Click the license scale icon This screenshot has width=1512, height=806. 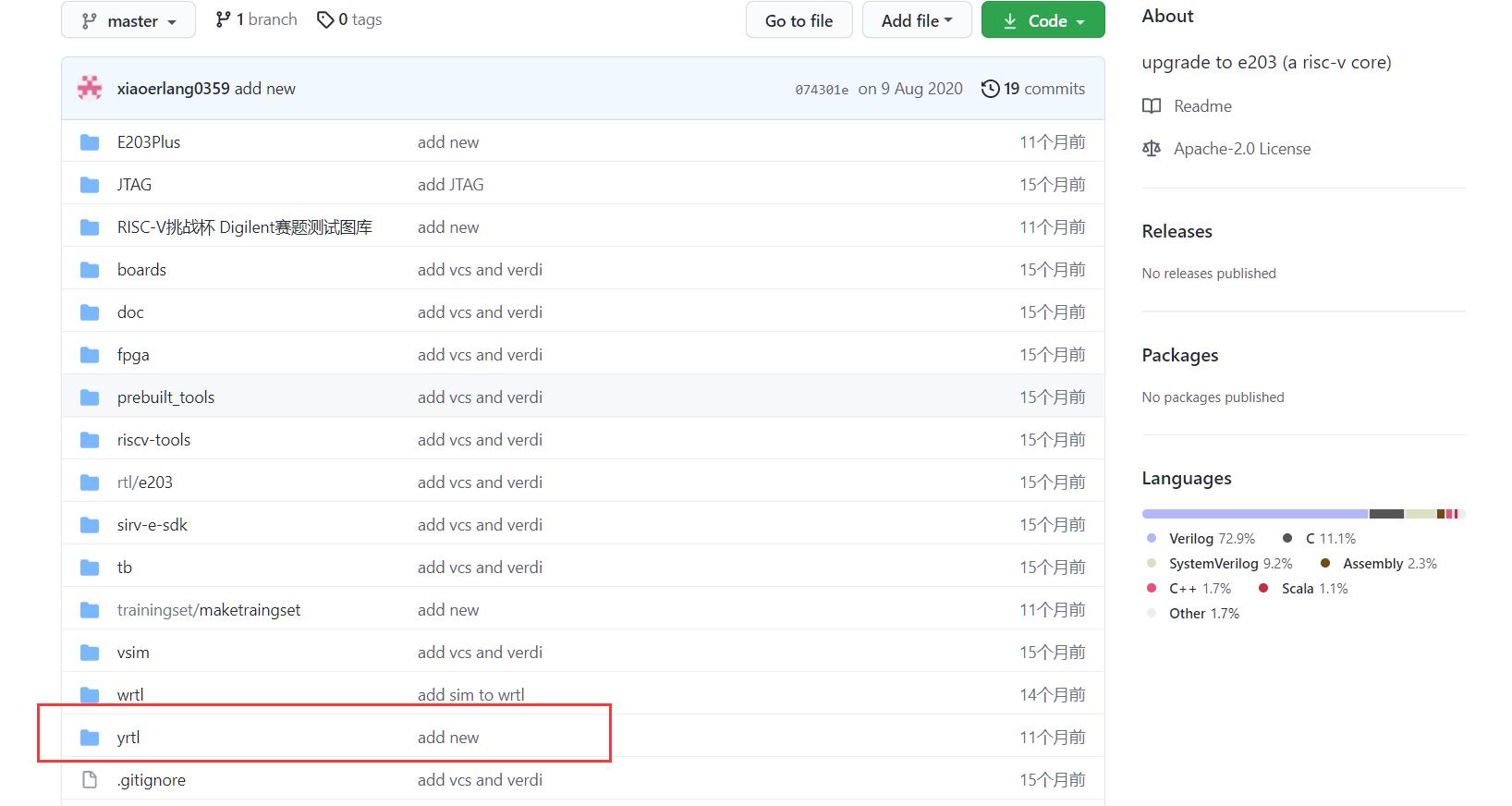[x=1152, y=149]
